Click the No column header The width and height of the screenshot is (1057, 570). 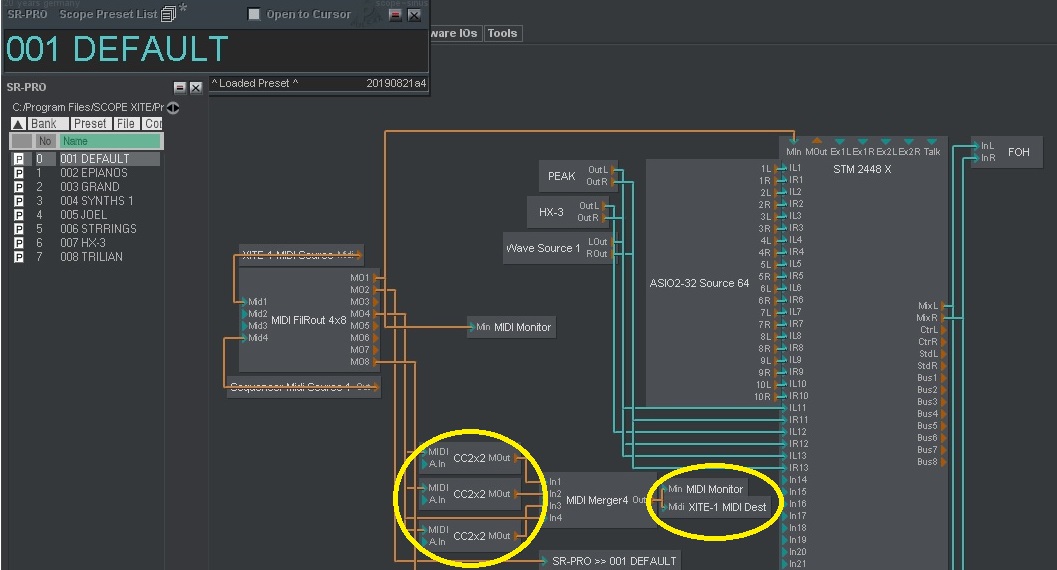45,142
